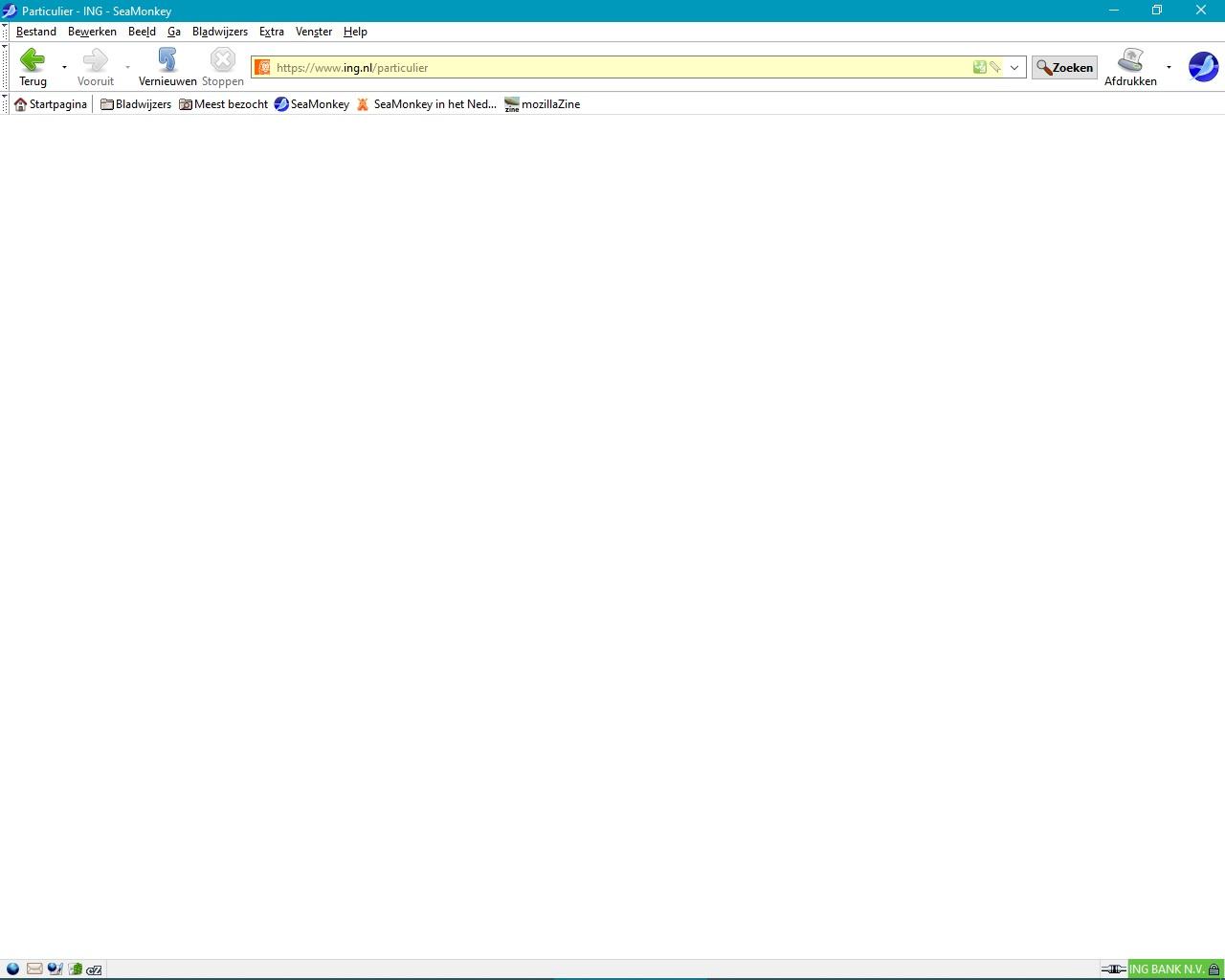Open the Address Book status bar icon

click(x=75, y=969)
